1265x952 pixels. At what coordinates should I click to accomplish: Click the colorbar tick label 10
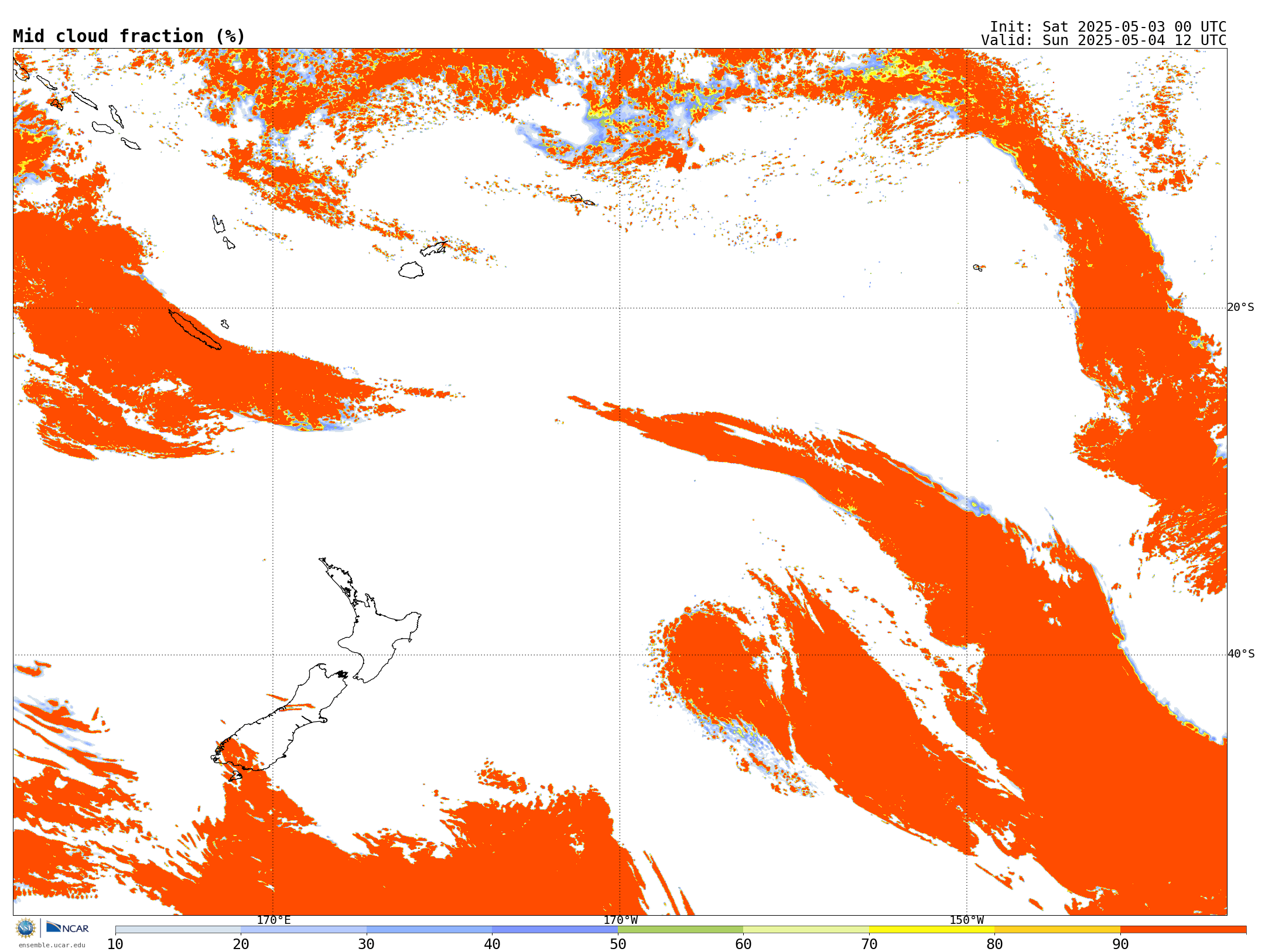pos(115,944)
